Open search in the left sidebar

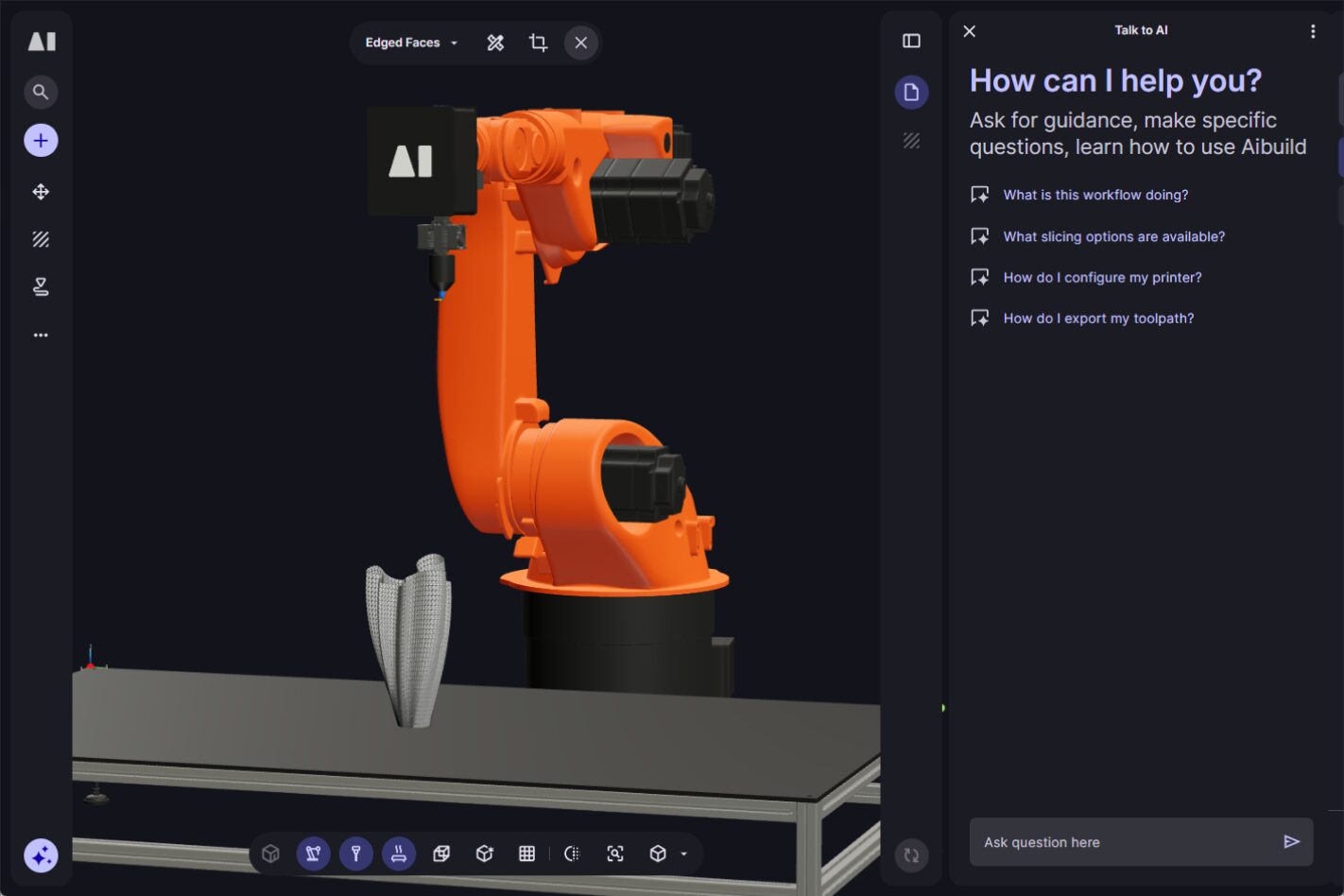(x=41, y=92)
